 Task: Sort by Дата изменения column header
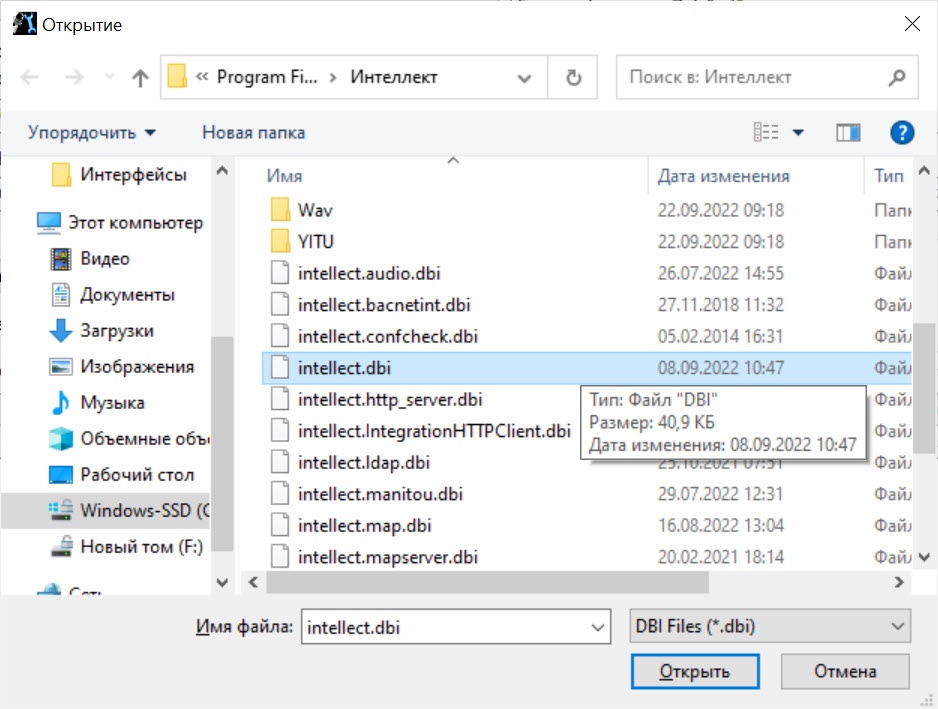click(x=723, y=176)
